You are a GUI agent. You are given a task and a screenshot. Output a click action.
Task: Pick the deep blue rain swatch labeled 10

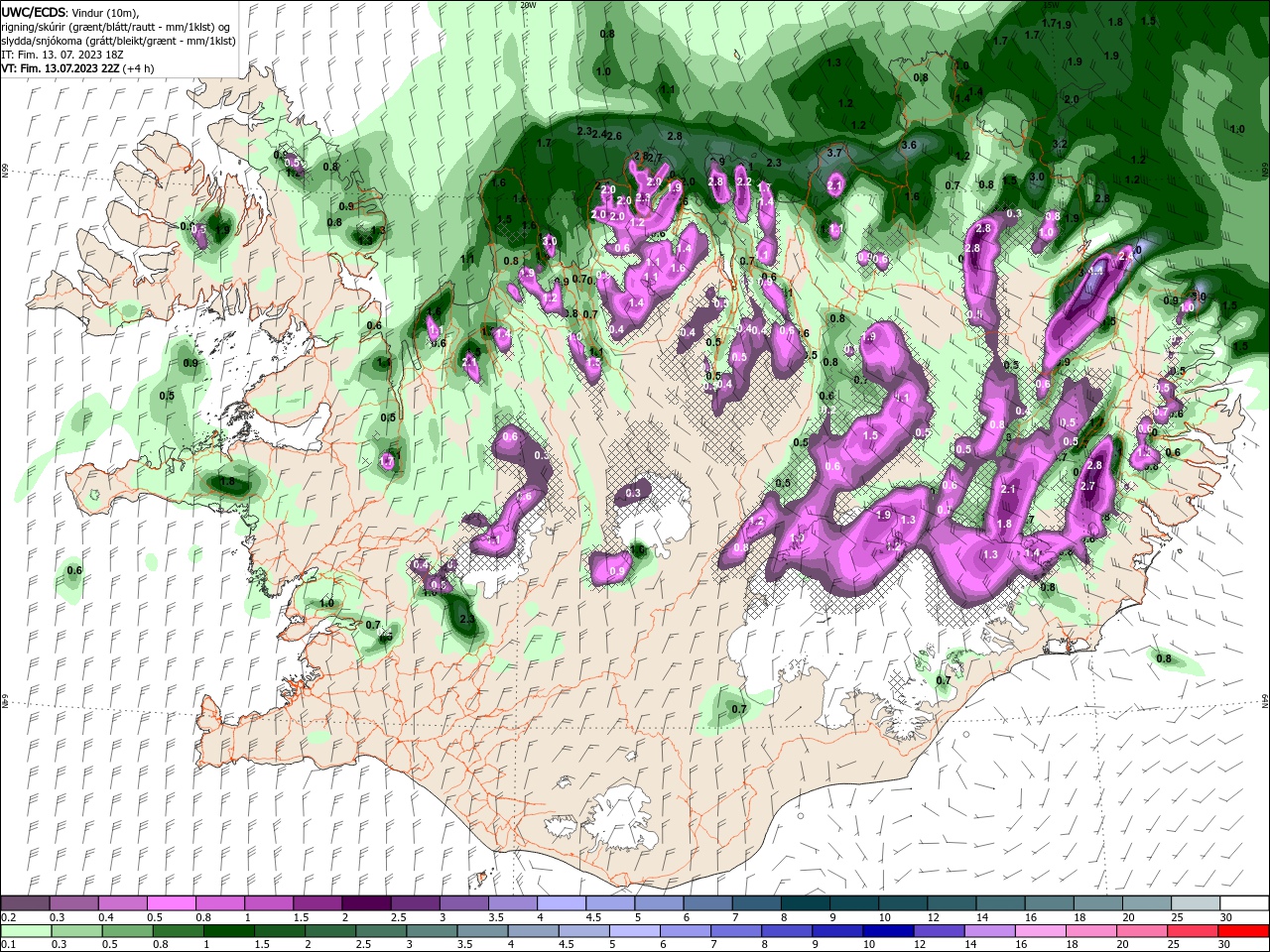click(x=888, y=931)
